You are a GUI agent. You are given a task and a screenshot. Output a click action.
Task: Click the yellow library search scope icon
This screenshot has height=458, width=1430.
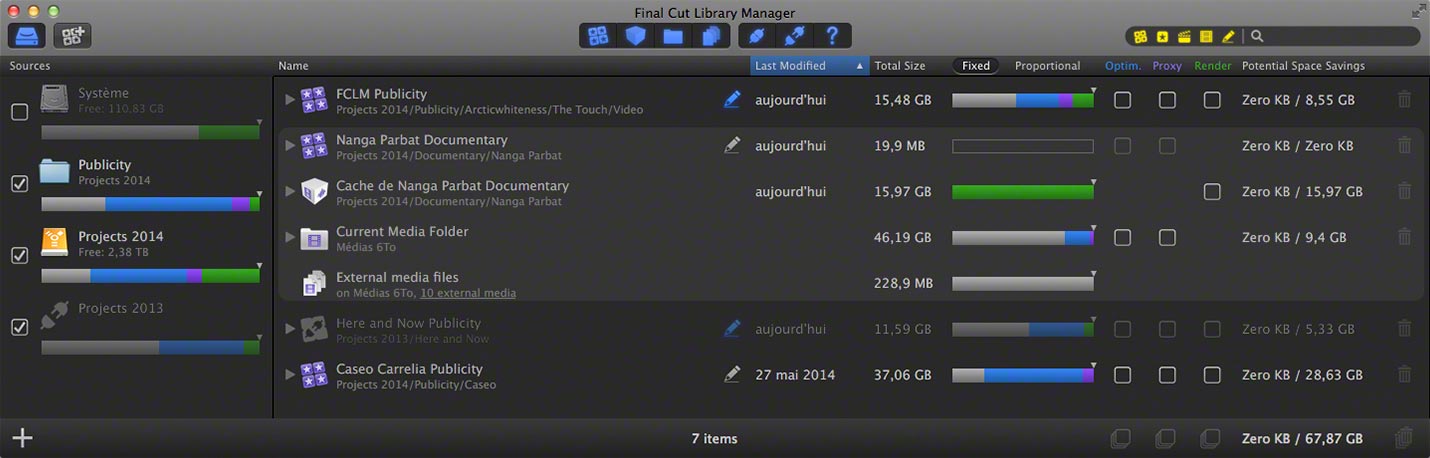pos(1141,36)
